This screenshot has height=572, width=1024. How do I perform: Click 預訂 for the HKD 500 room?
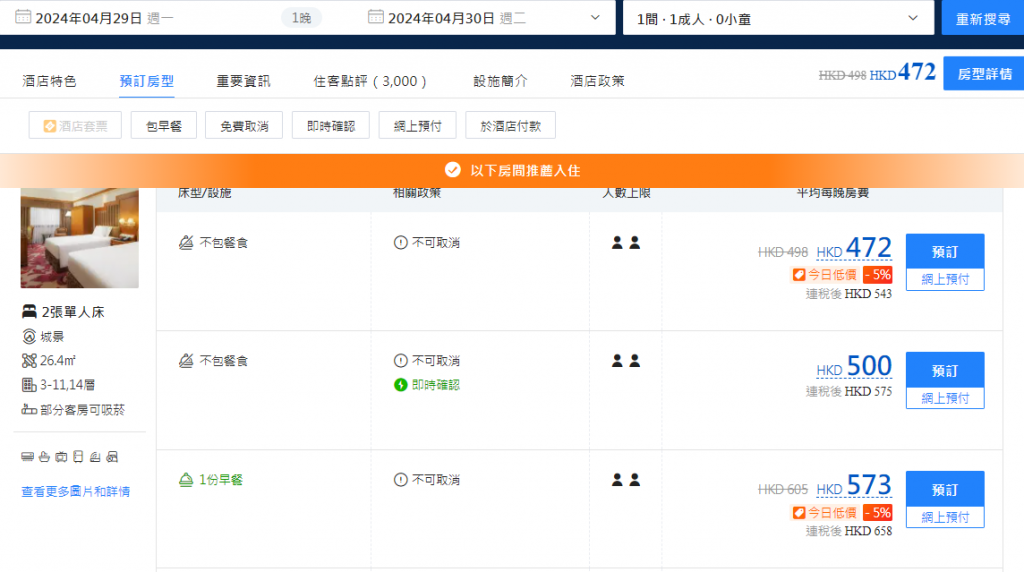click(944, 370)
